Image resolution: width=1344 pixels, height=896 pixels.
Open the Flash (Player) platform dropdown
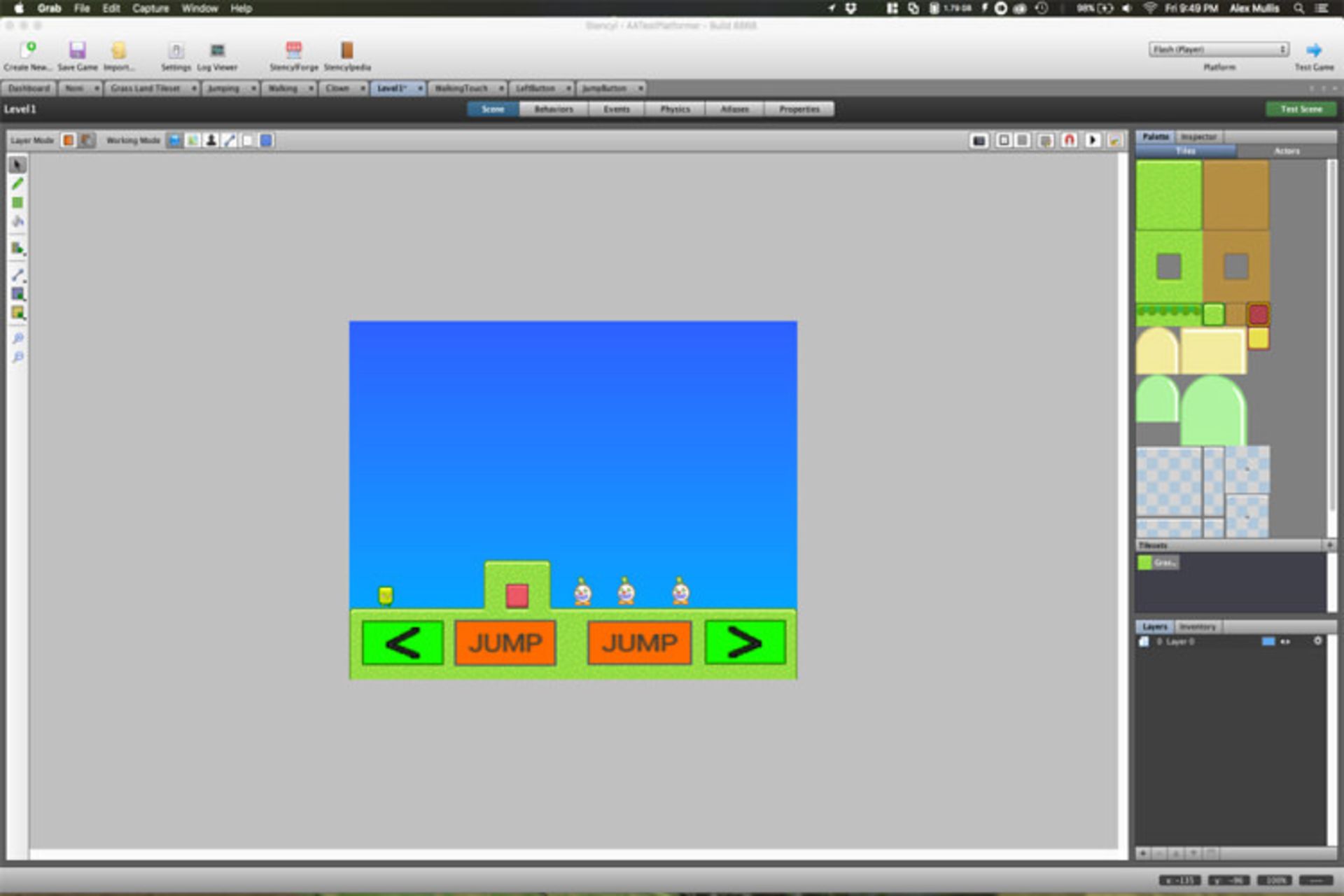1218,49
